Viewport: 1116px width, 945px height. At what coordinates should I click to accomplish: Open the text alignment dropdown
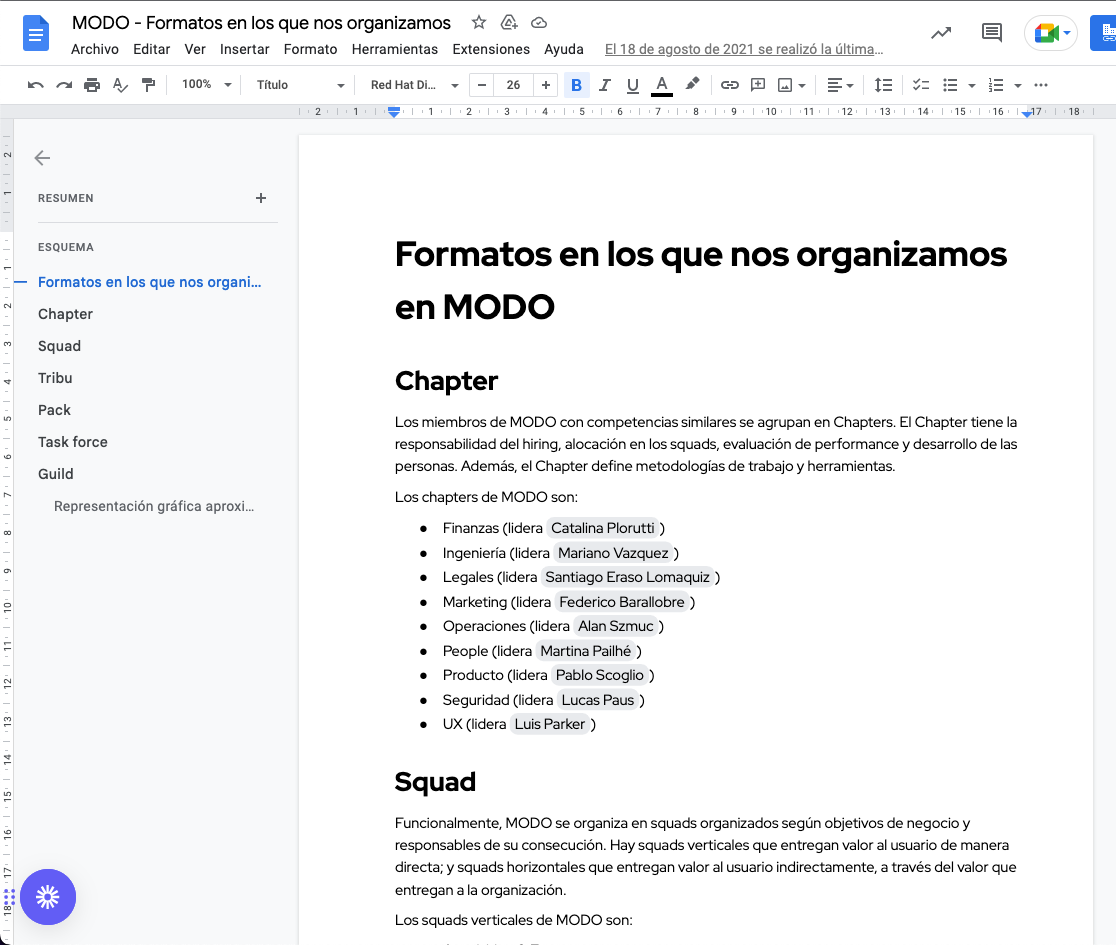pos(840,85)
